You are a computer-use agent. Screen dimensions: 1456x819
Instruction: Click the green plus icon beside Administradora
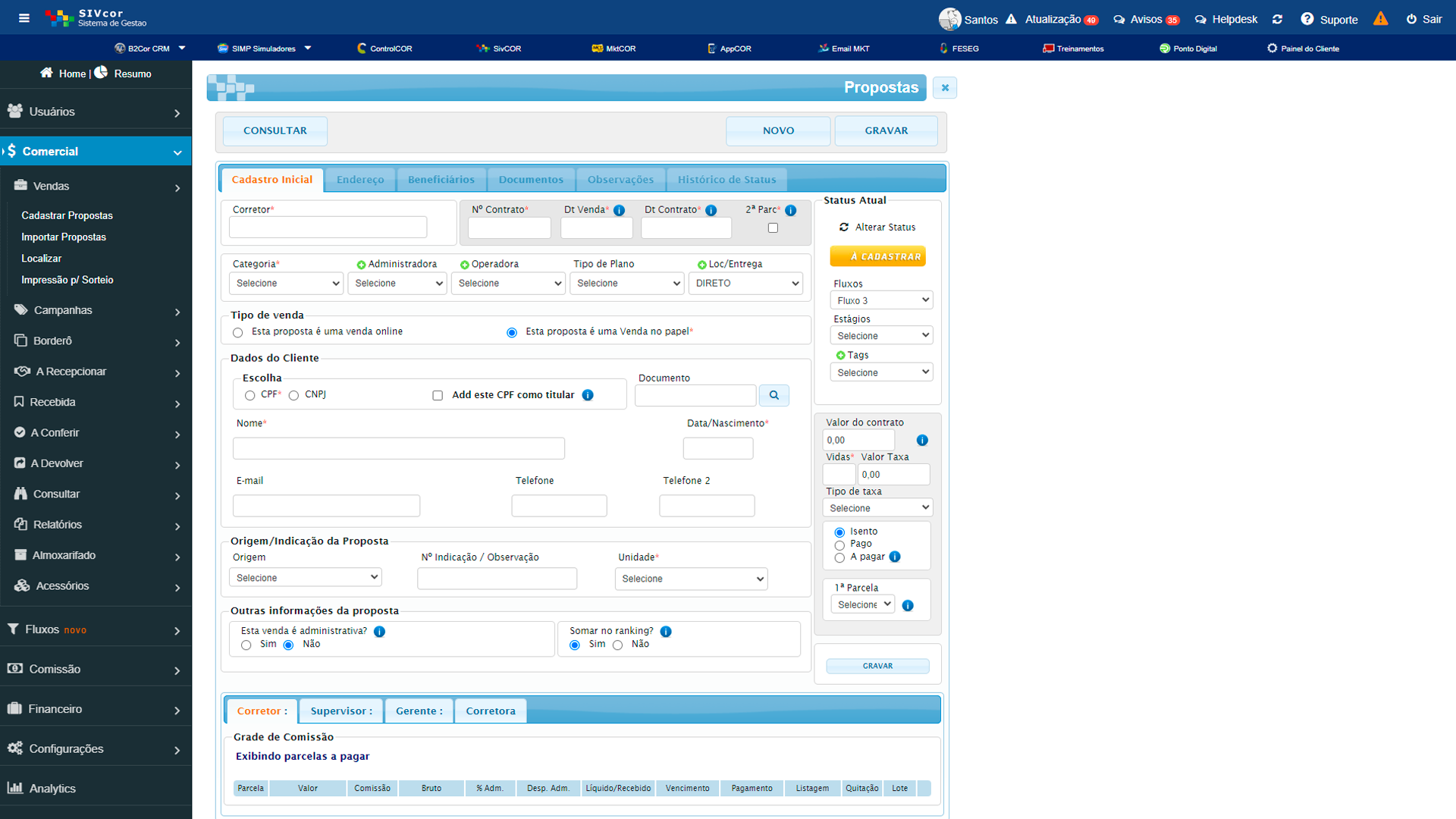(x=361, y=265)
